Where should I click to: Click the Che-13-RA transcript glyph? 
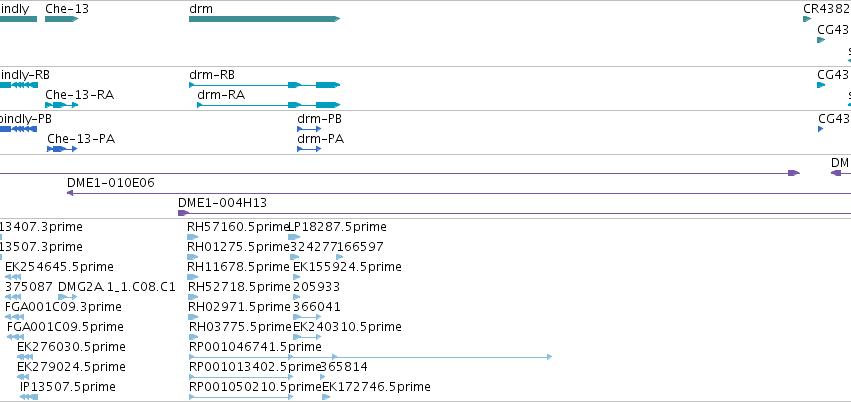coord(61,105)
